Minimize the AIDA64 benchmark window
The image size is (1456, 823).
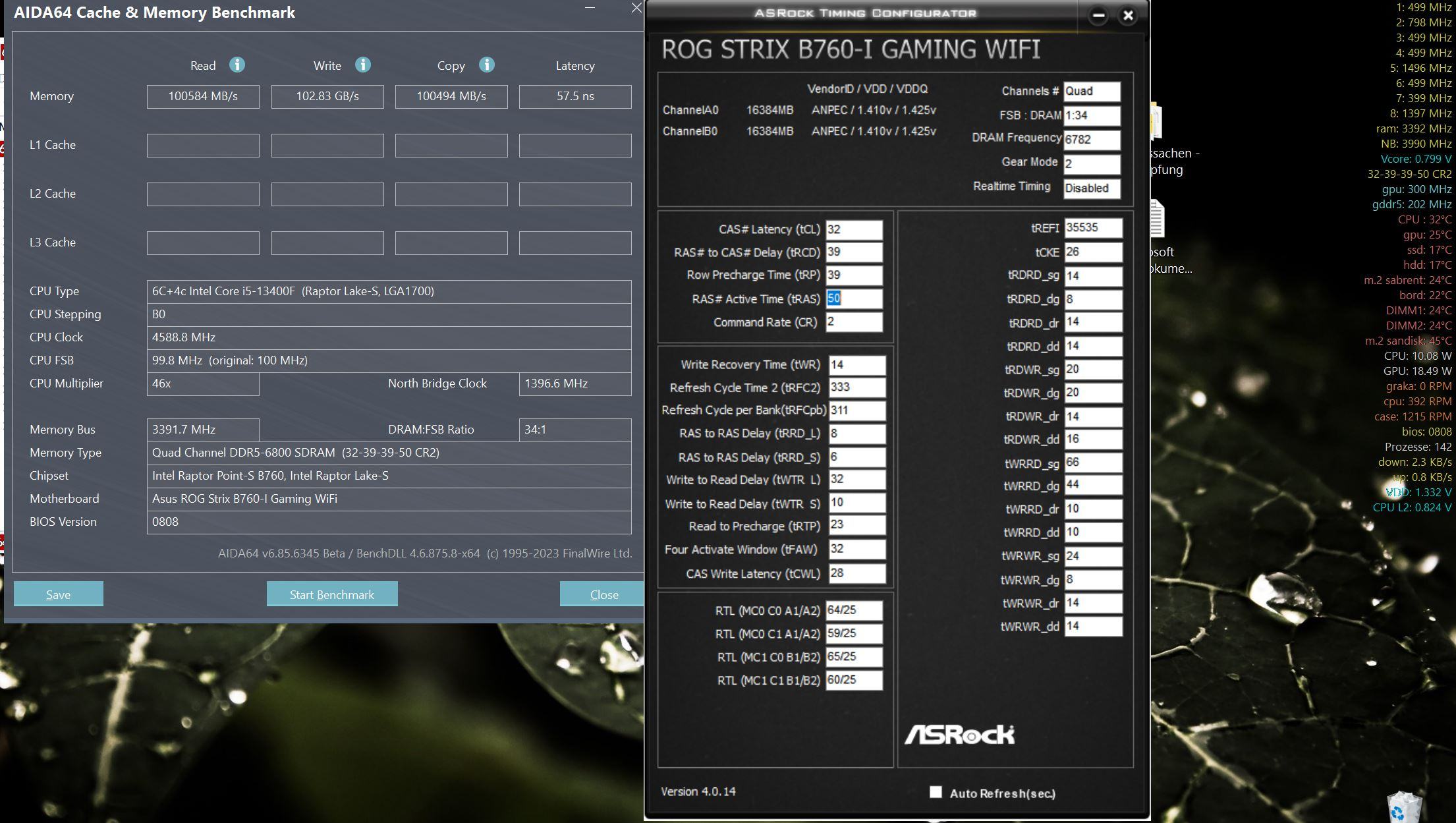click(x=590, y=8)
